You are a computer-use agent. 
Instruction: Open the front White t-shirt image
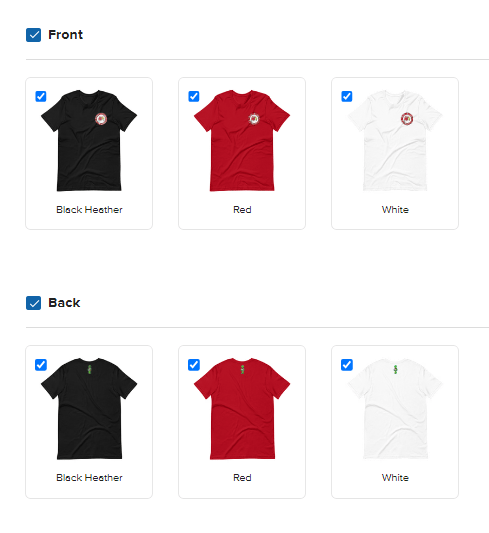pyautogui.click(x=395, y=140)
